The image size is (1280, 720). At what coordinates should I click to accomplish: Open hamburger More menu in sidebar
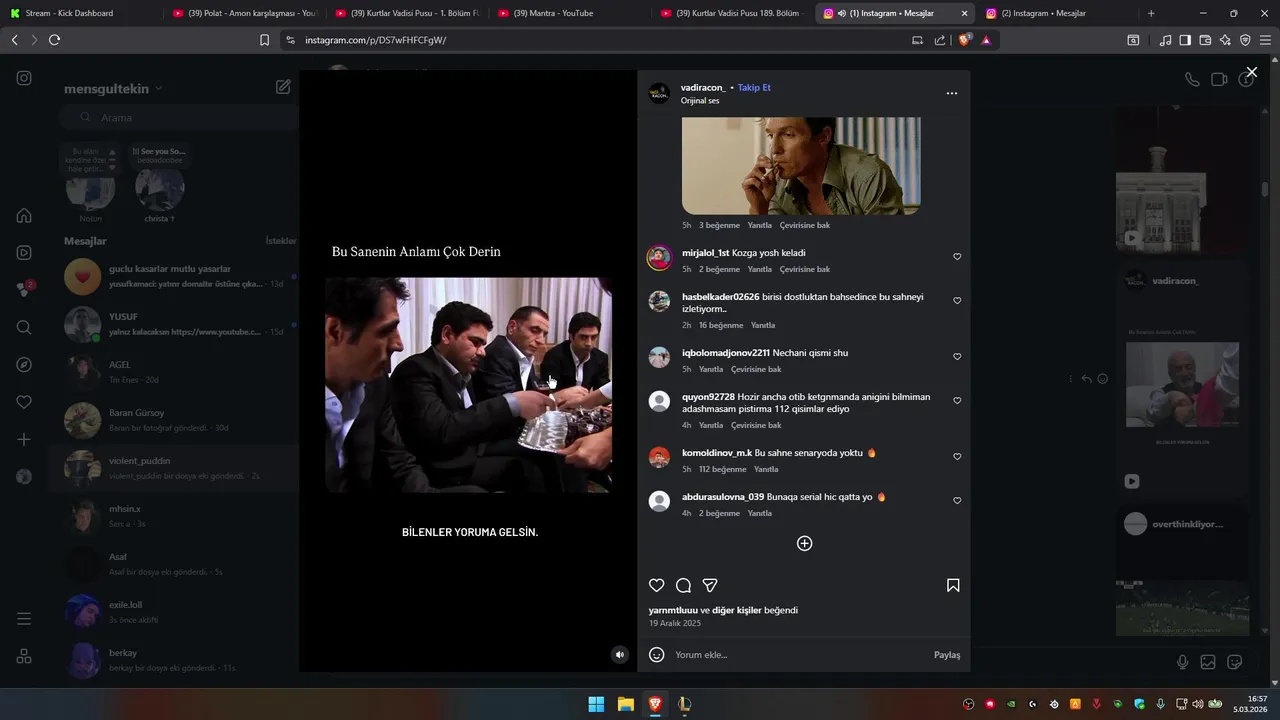tap(24, 619)
